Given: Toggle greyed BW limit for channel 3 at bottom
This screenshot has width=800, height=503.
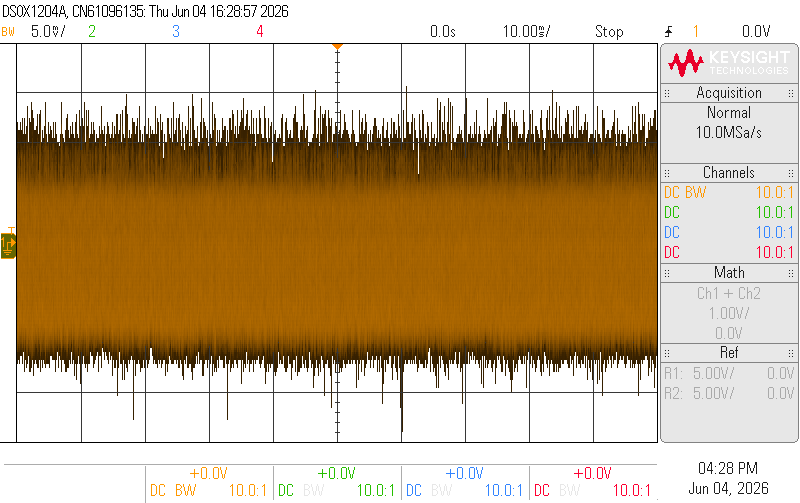Looking at the screenshot, I should (x=441, y=491).
